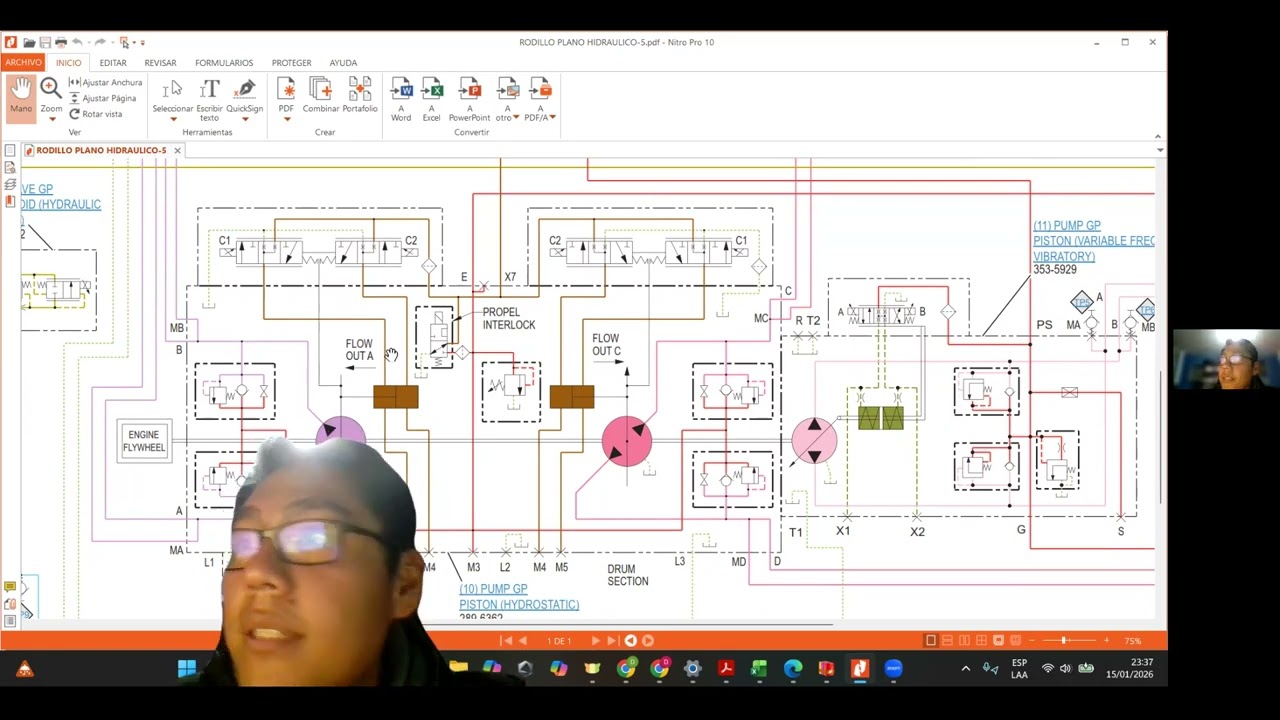Activate the Escribir texto tool
The width and height of the screenshot is (1280, 720).
click(x=209, y=99)
